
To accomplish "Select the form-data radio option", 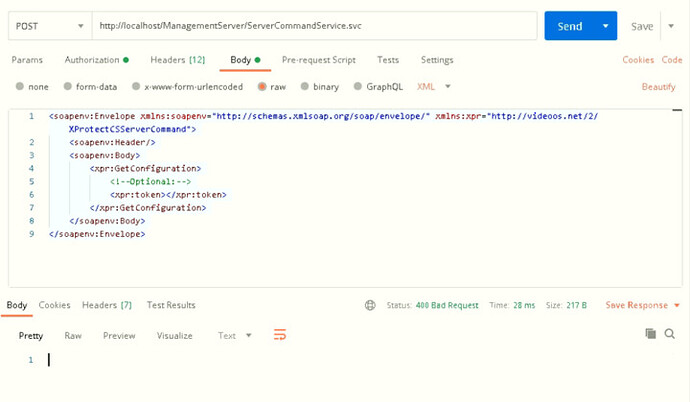I will tap(69, 87).
